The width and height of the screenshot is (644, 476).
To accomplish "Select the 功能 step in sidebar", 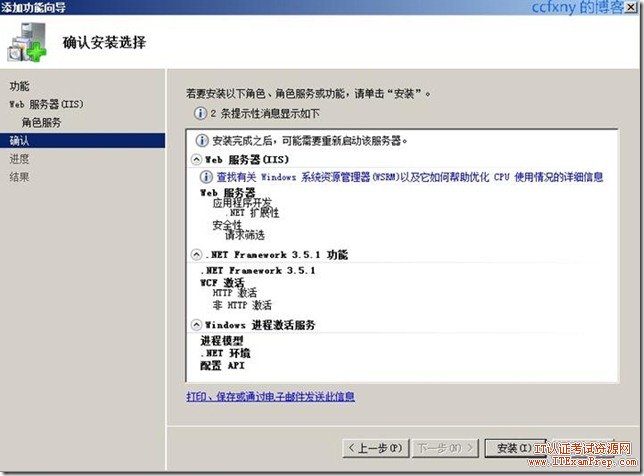I will pyautogui.click(x=20, y=86).
